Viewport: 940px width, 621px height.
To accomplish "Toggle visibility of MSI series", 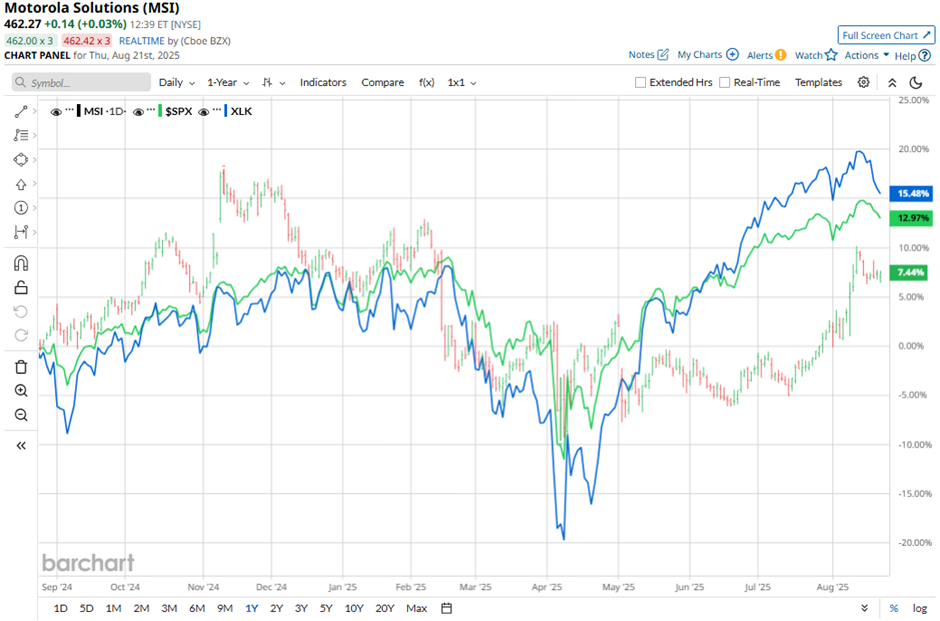I will [x=56, y=112].
